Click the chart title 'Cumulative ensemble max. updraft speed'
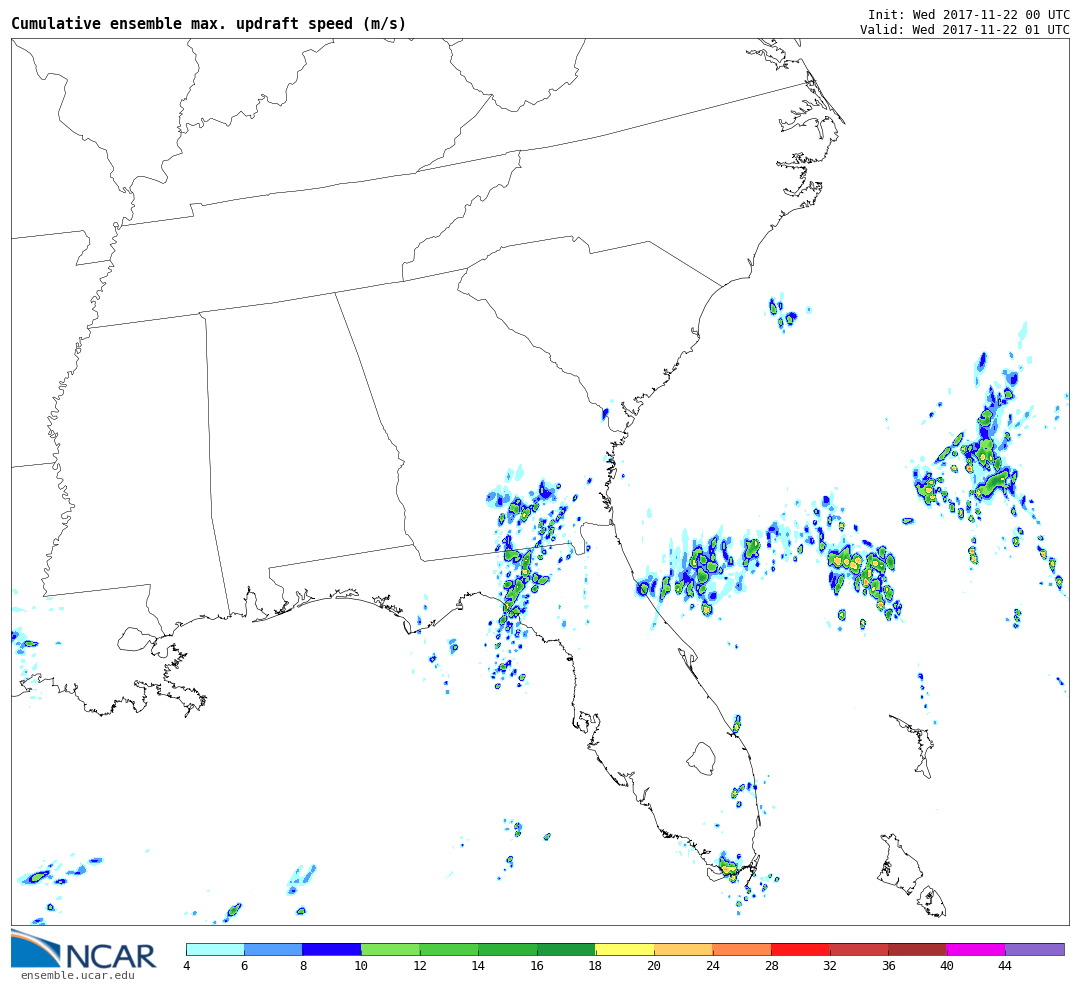The width and height of the screenshot is (1080, 988). (209, 23)
